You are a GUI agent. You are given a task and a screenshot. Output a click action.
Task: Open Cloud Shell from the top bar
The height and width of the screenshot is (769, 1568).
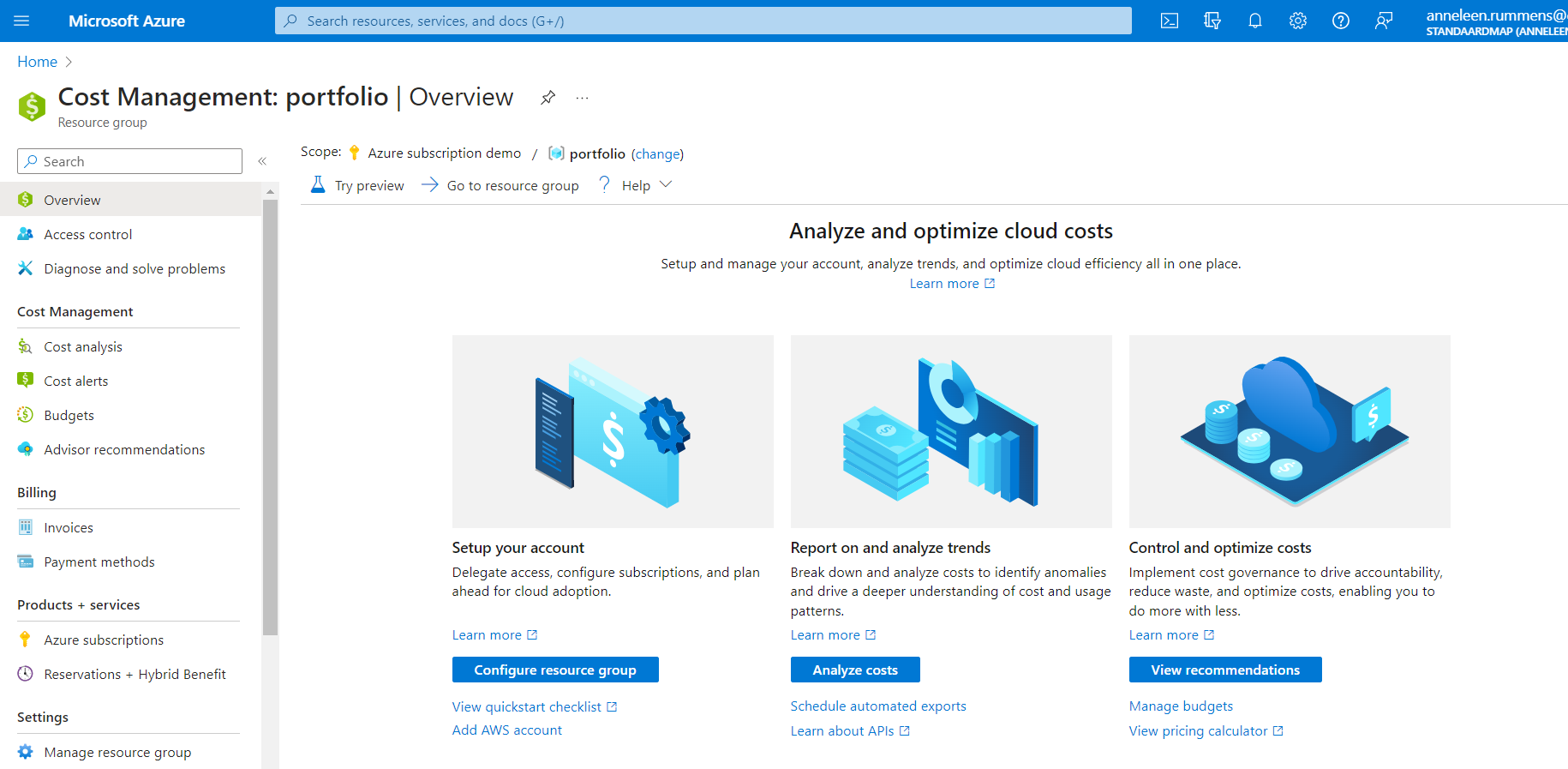coord(1170,21)
